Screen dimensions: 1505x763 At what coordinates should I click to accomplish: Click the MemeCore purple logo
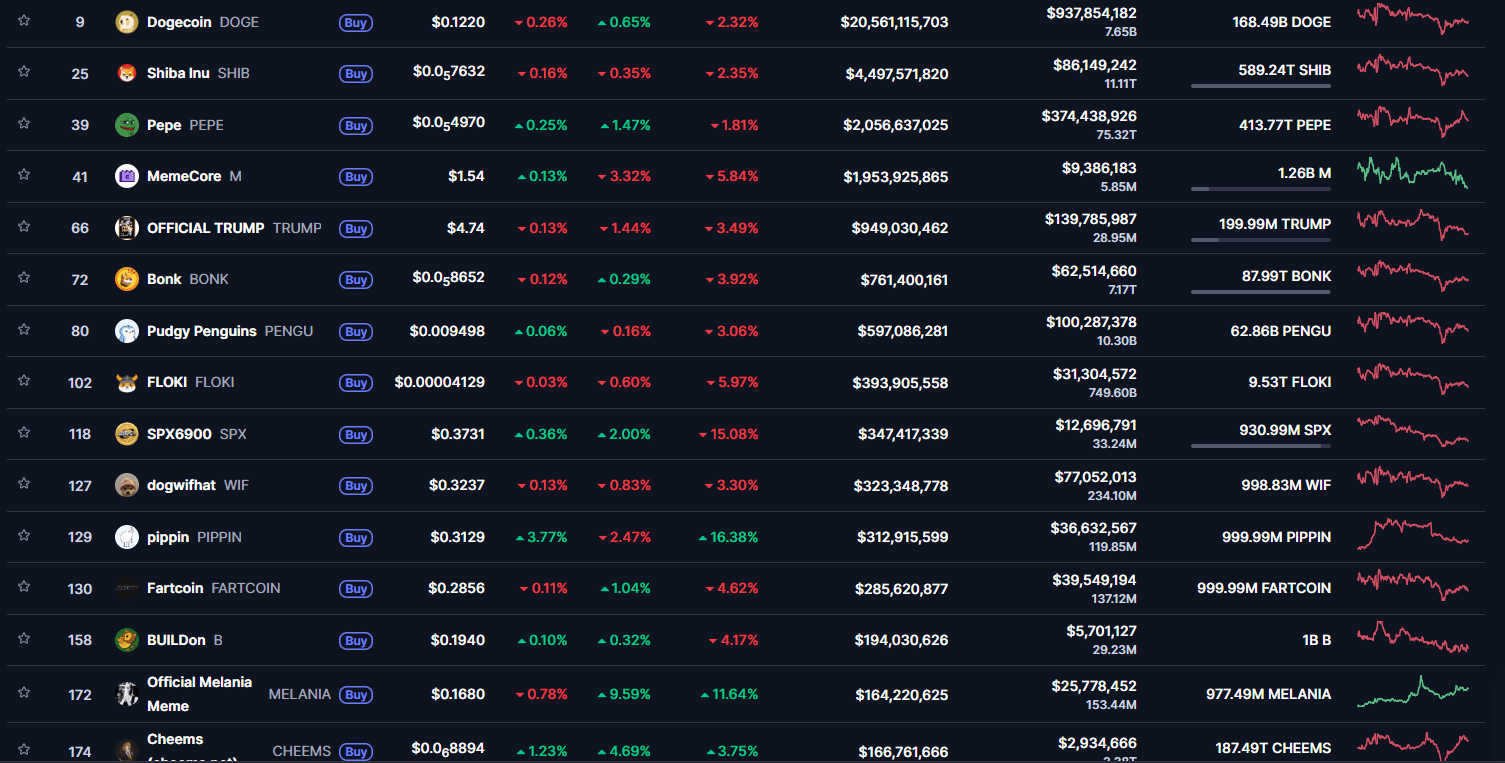point(127,176)
